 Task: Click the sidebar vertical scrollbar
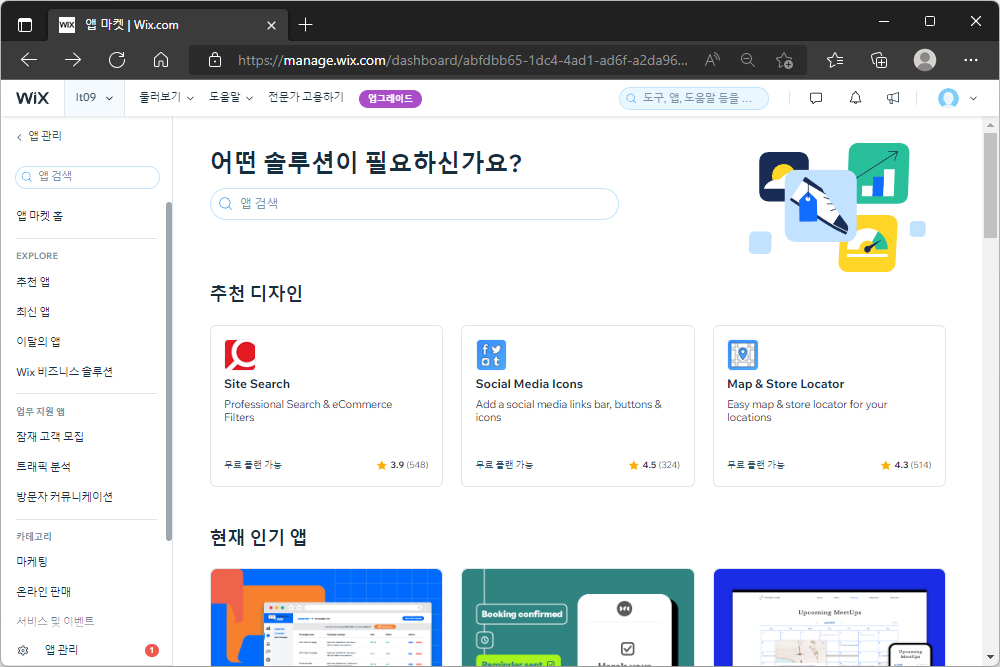tap(168, 371)
